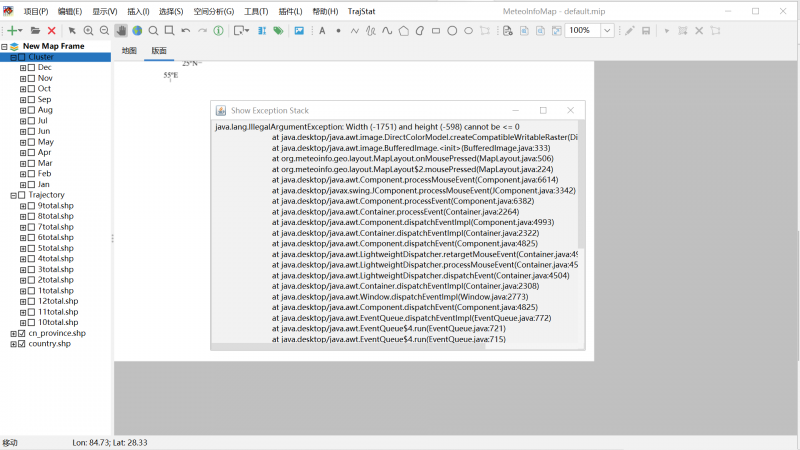Click the red Remove Layer X icon
The height and width of the screenshot is (450, 800).
52,31
